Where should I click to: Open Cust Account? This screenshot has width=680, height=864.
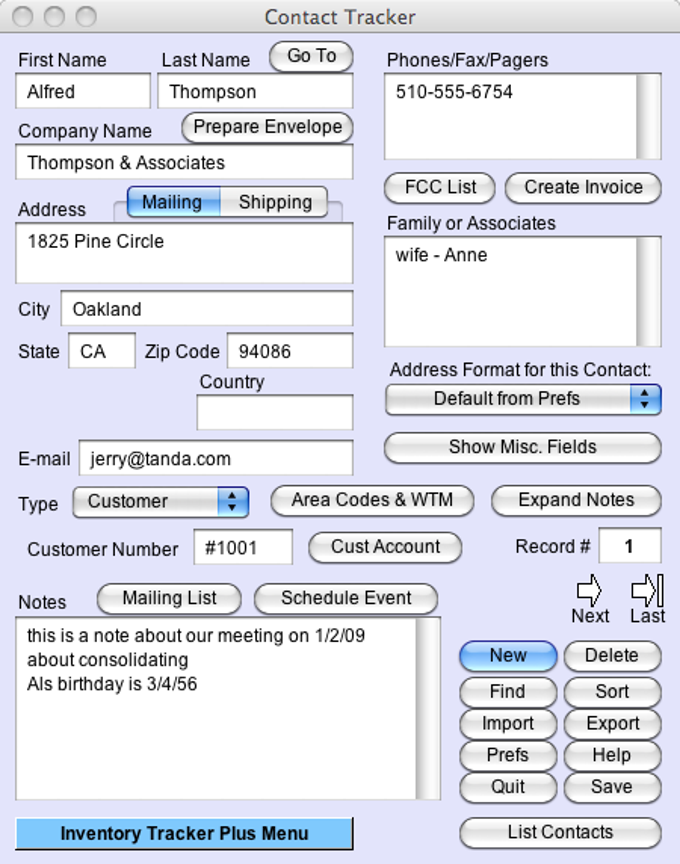[385, 547]
